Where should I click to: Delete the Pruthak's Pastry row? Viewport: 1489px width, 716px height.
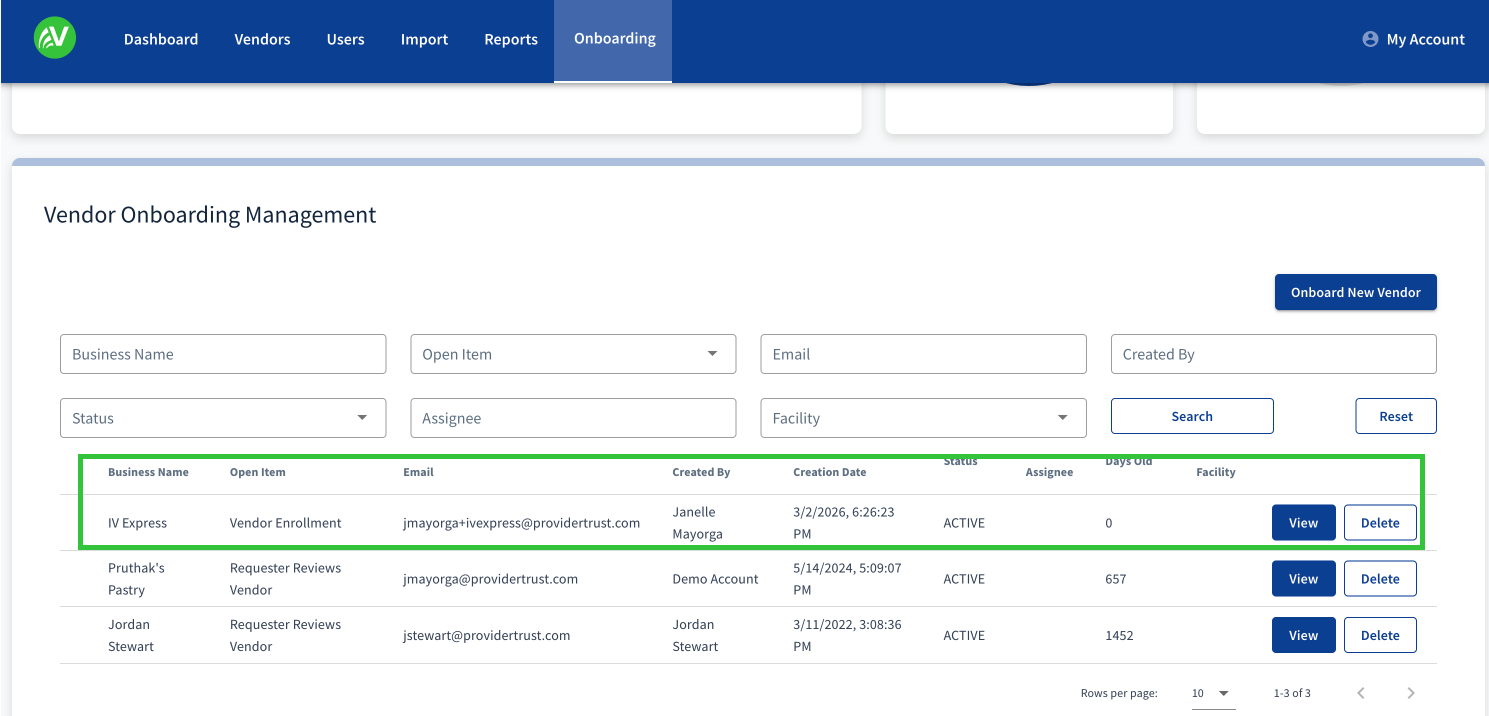[x=1379, y=579]
